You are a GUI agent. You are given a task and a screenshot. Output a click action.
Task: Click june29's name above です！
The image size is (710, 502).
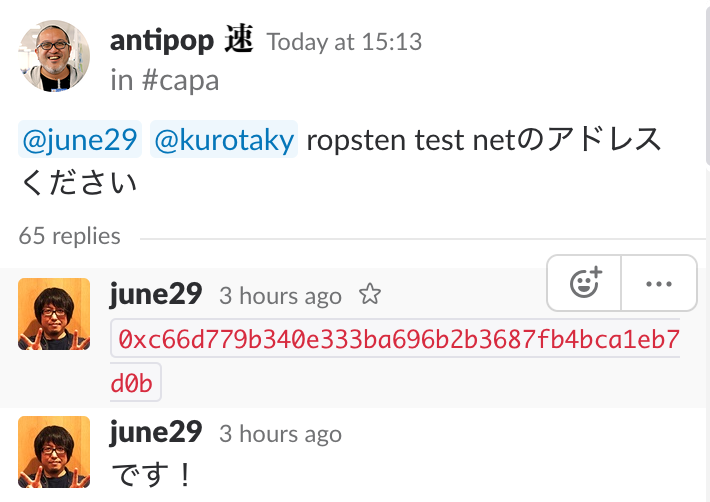click(x=156, y=433)
